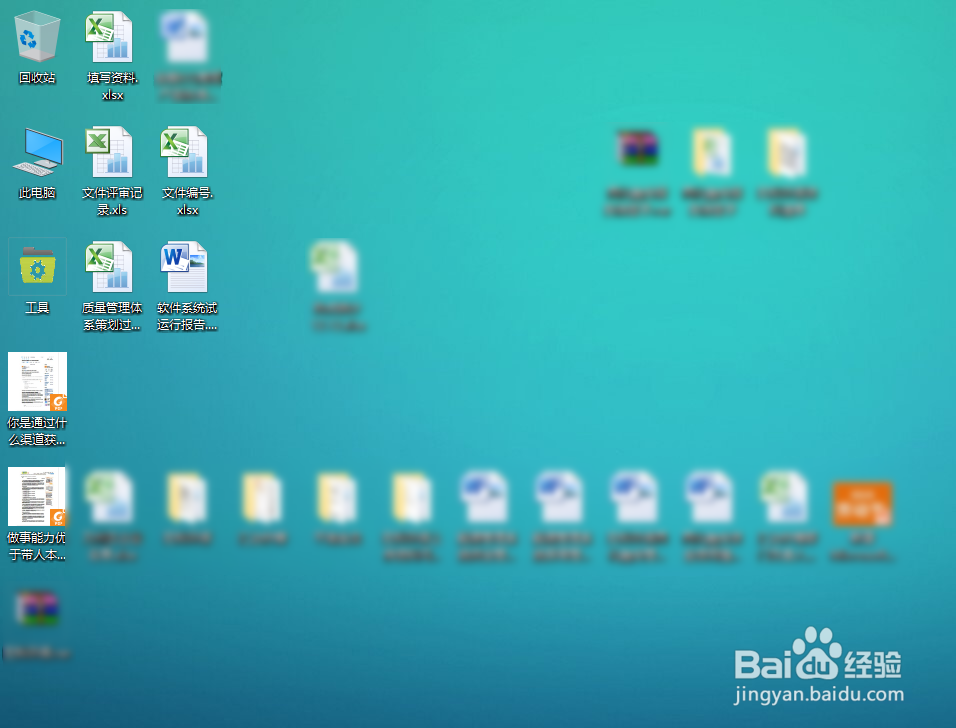Click the 文件评审记录.xls file name label
This screenshot has height=728, width=956.
tap(112, 201)
